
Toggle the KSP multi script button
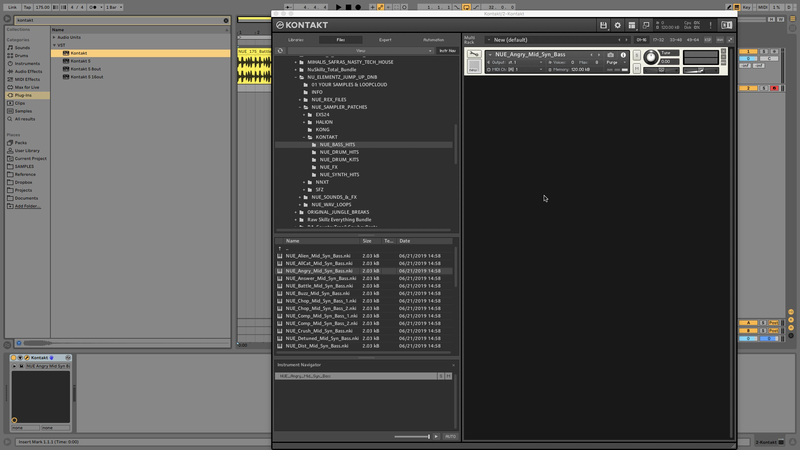coord(708,40)
